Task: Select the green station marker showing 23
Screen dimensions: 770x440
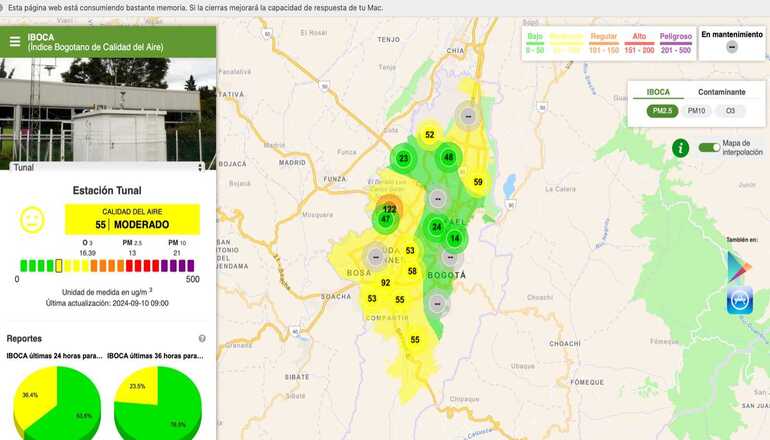Action: point(403,158)
